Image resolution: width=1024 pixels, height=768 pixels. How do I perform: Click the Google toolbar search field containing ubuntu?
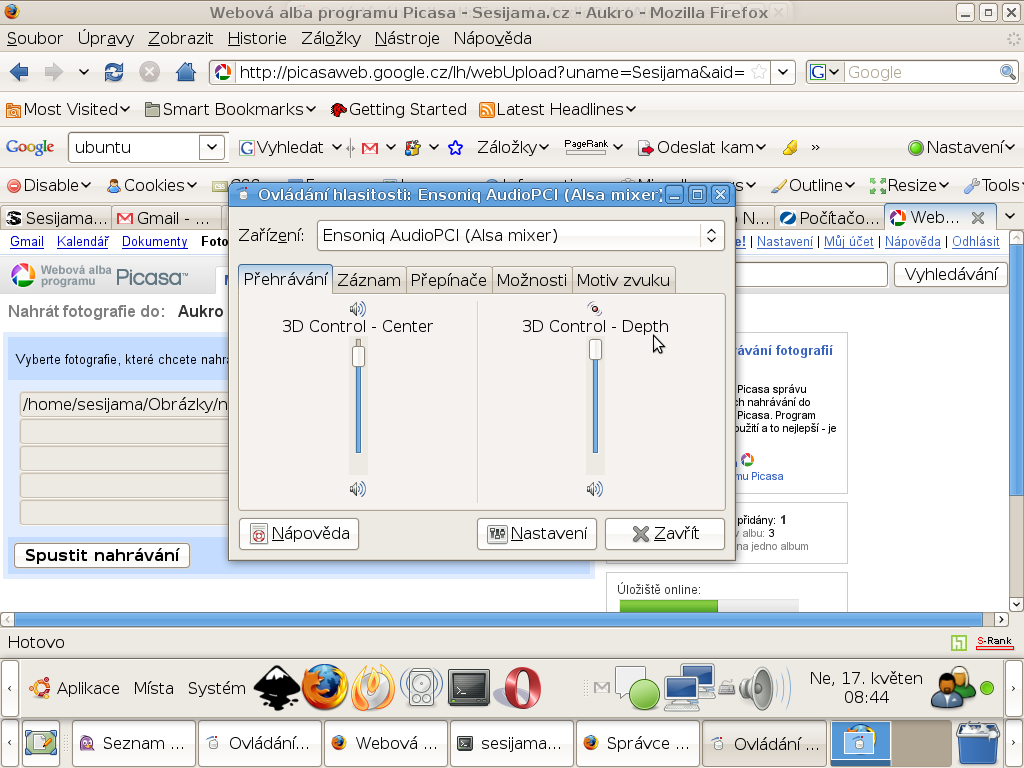[x=135, y=148]
